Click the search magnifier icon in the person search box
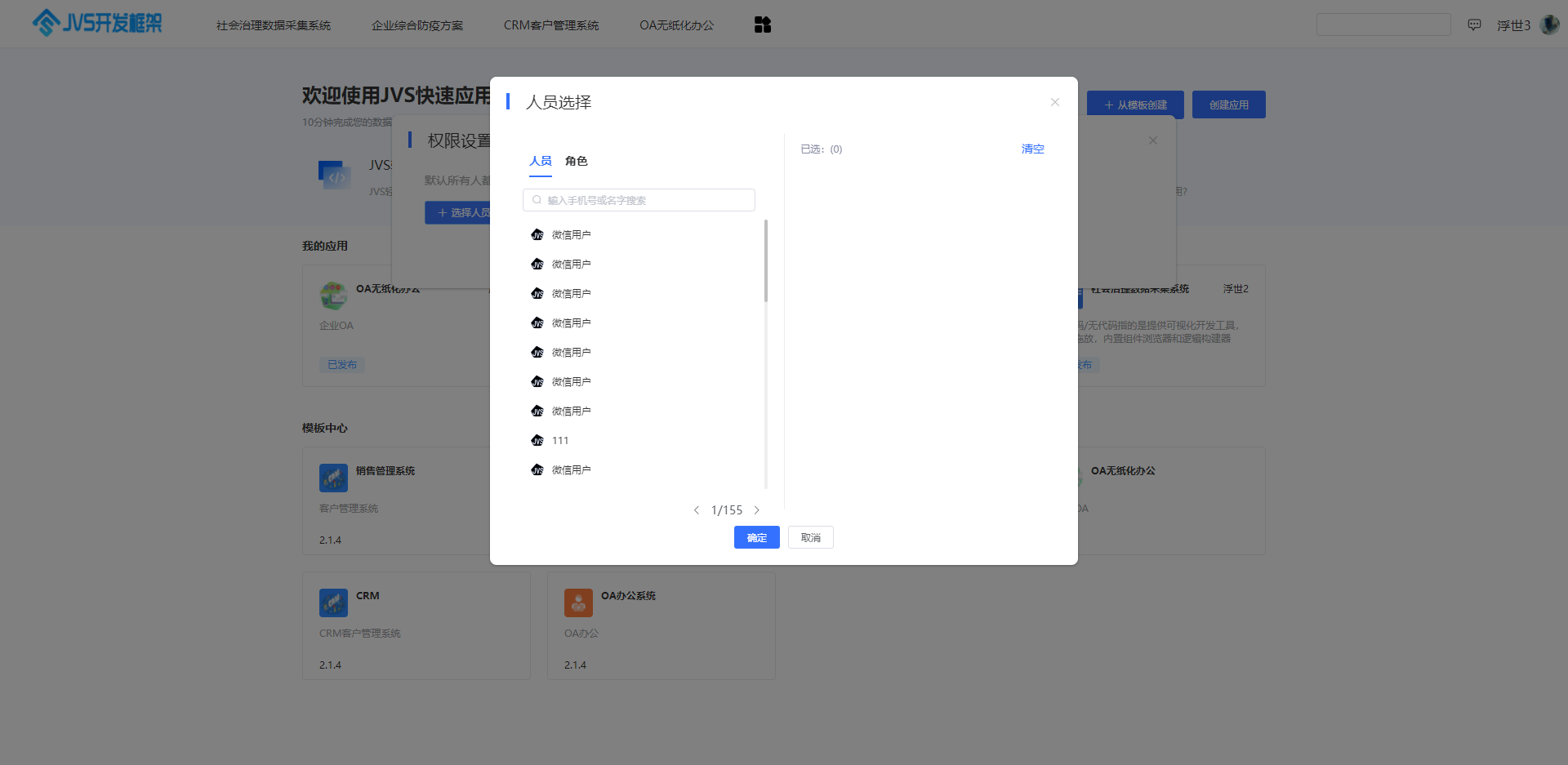The image size is (1568, 765). pos(537,200)
